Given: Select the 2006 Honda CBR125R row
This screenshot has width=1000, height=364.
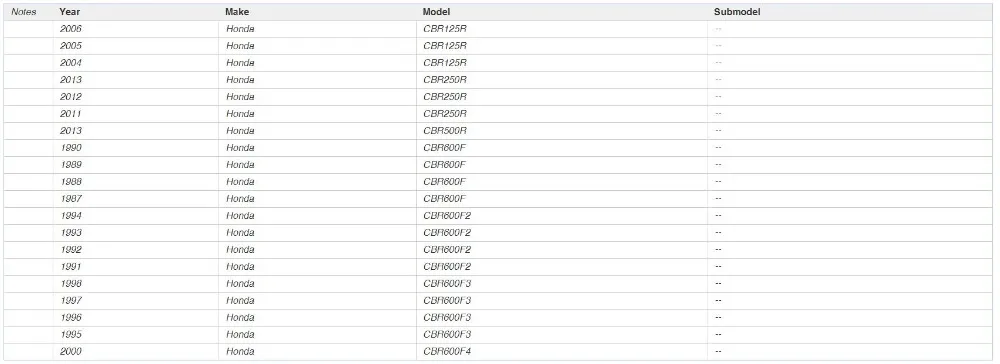Looking at the screenshot, I should 498,29.
